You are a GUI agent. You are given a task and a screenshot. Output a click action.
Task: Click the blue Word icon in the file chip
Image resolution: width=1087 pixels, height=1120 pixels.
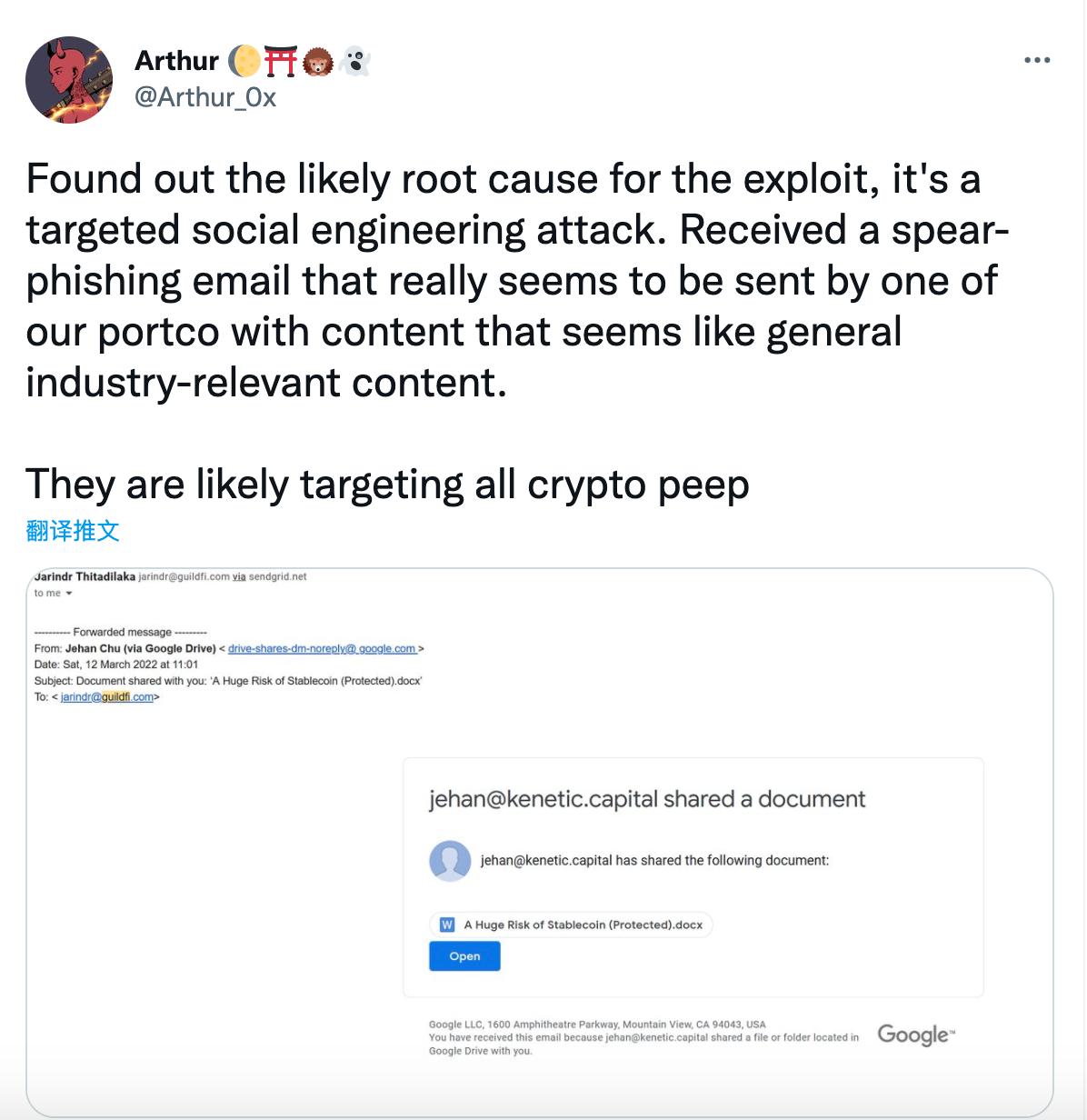[447, 925]
